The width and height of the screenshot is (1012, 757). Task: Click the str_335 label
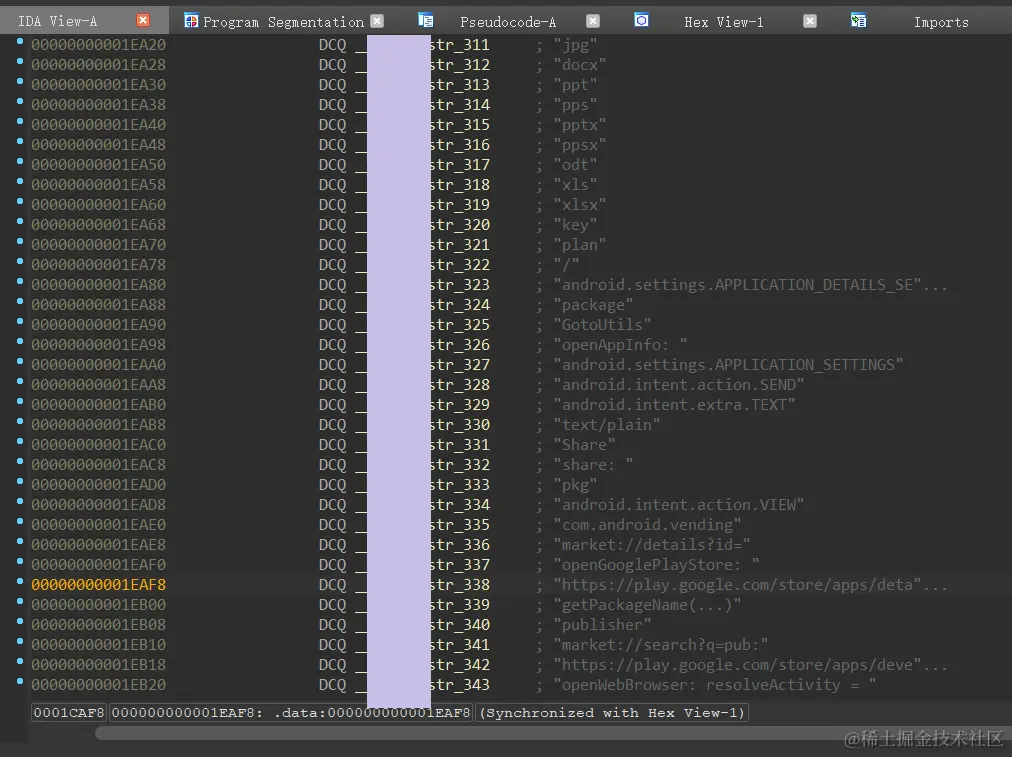tap(460, 525)
